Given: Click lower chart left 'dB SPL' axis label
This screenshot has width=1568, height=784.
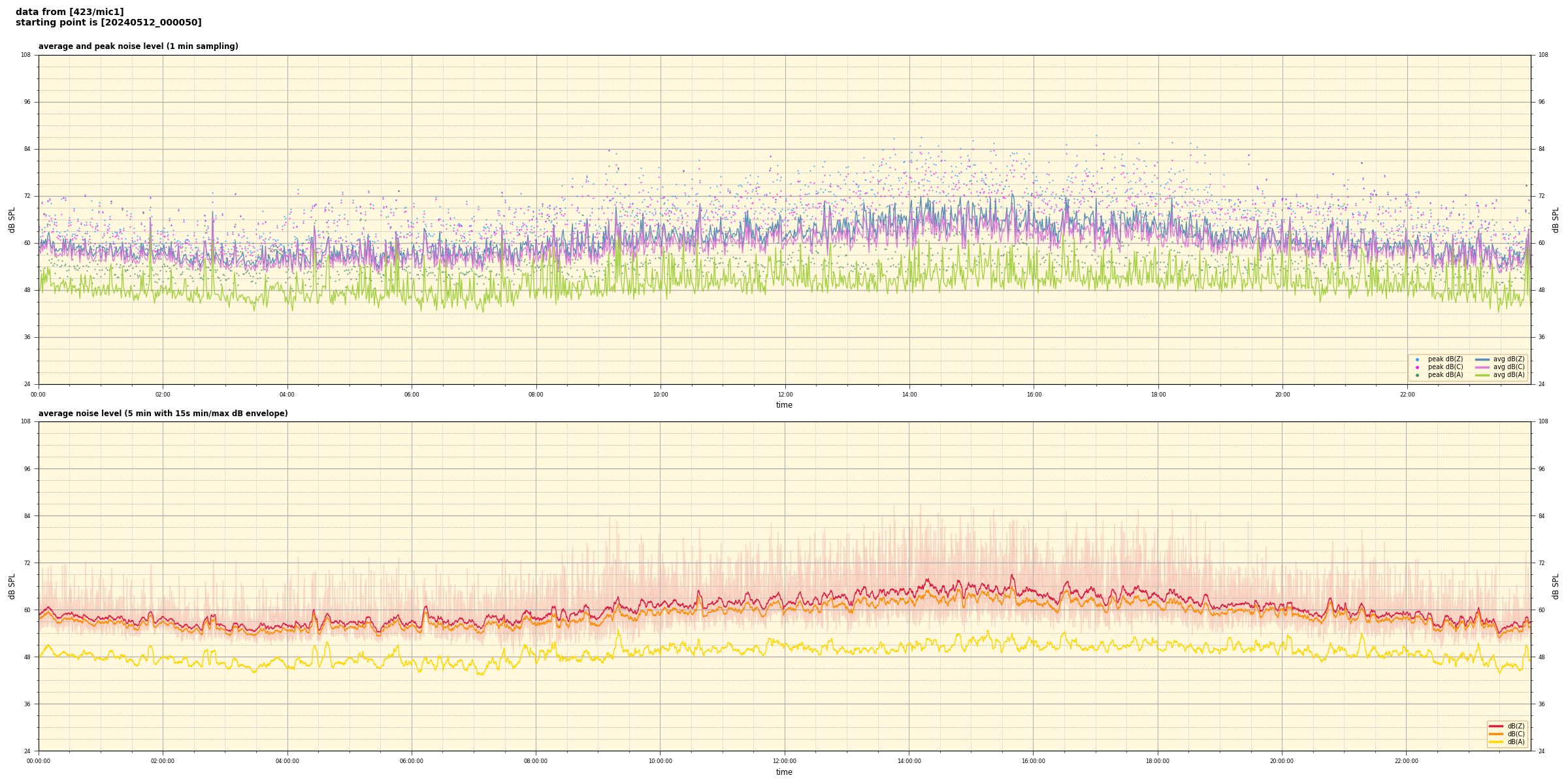Looking at the screenshot, I should pos(12,586).
